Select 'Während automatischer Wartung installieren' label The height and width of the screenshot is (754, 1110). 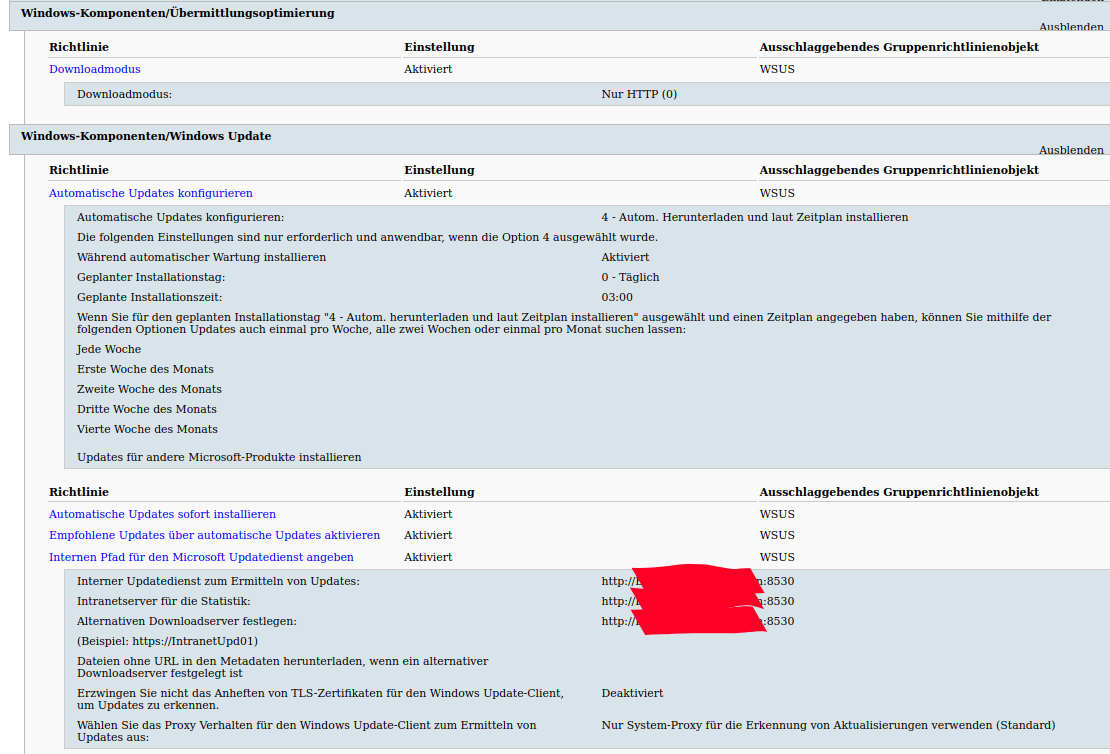point(202,257)
